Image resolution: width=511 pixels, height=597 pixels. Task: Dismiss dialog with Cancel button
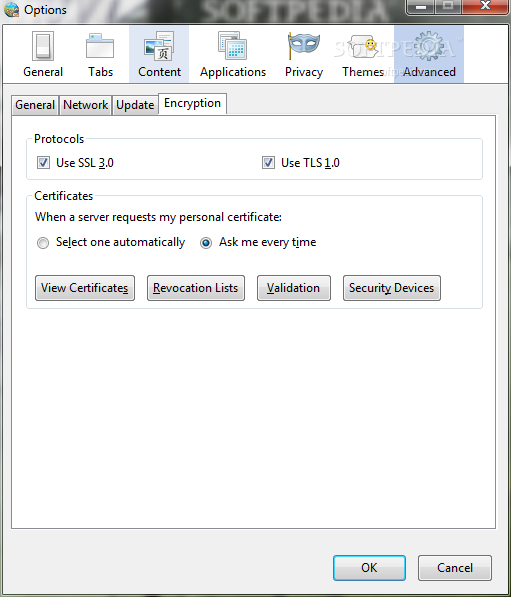click(x=455, y=568)
